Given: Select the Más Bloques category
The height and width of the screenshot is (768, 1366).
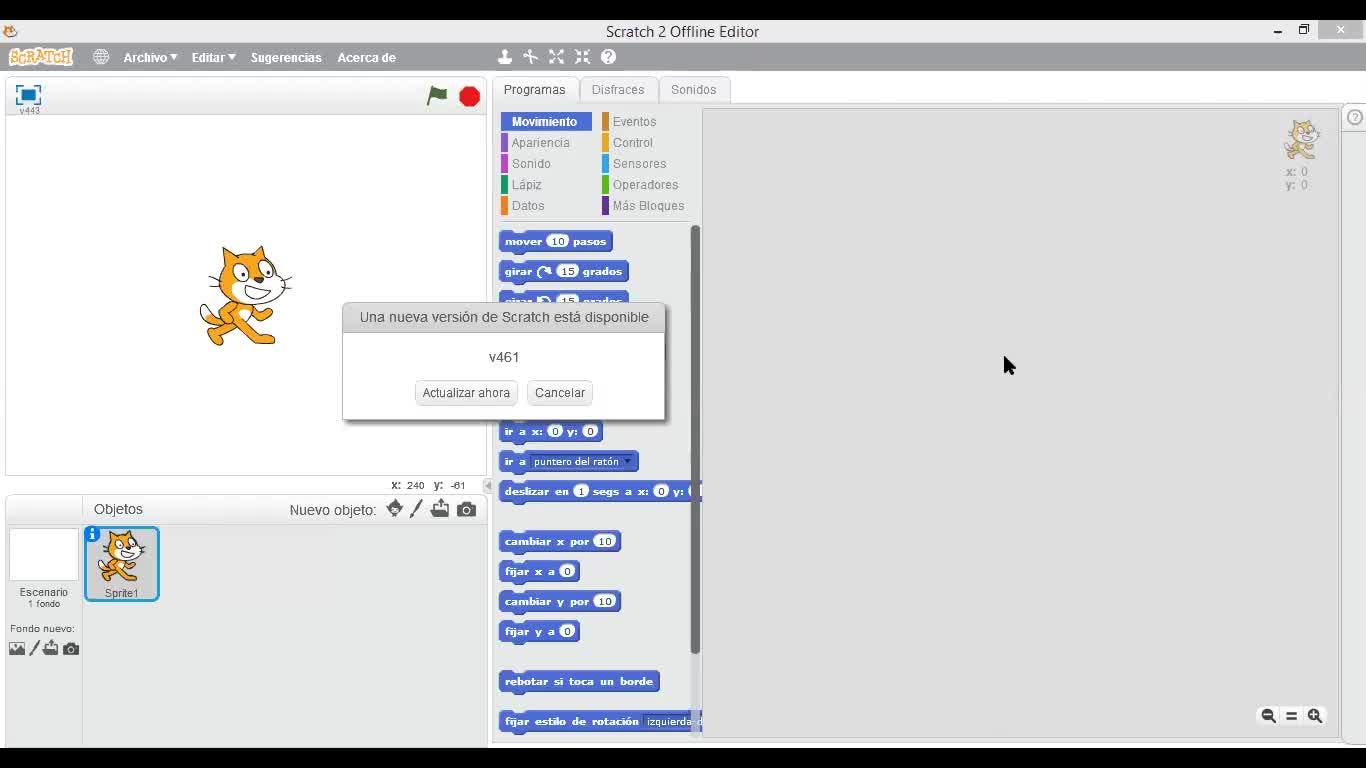Looking at the screenshot, I should (x=646, y=205).
